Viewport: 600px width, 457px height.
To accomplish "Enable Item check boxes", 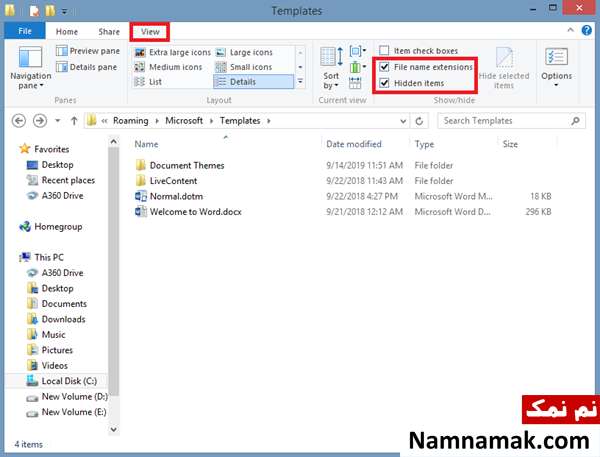I will tap(384, 51).
